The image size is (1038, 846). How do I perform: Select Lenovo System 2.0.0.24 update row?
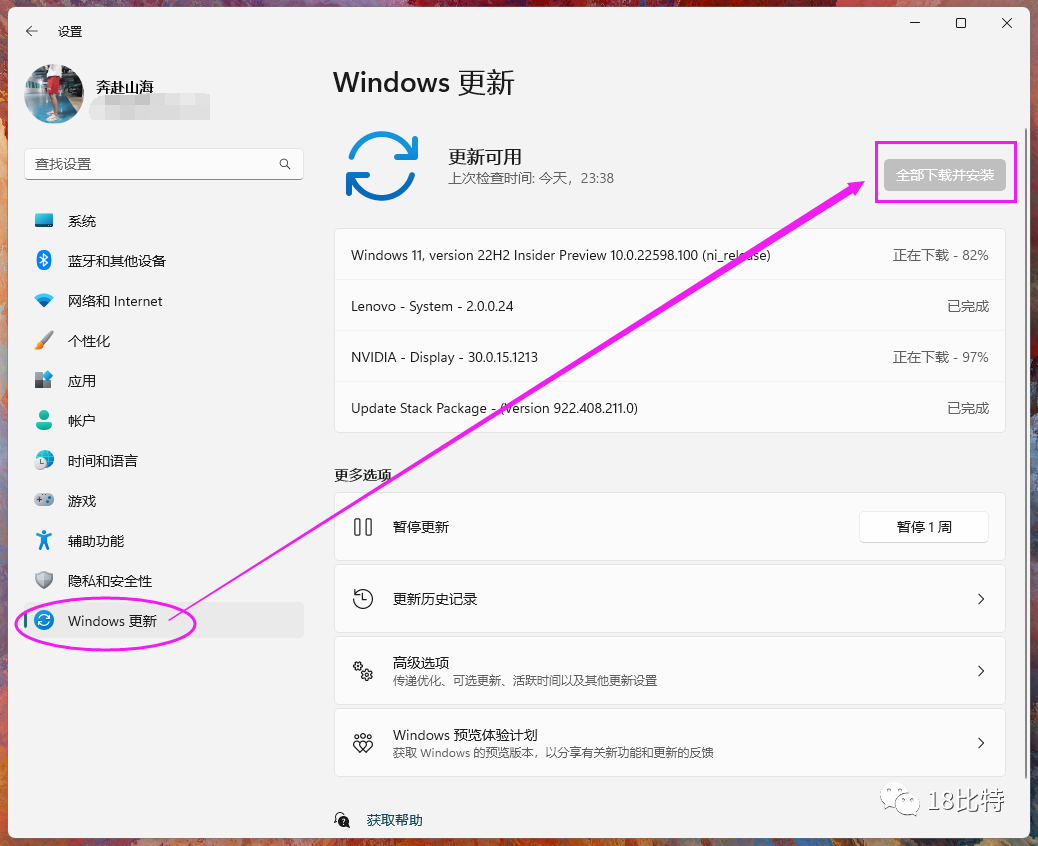pyautogui.click(x=670, y=306)
